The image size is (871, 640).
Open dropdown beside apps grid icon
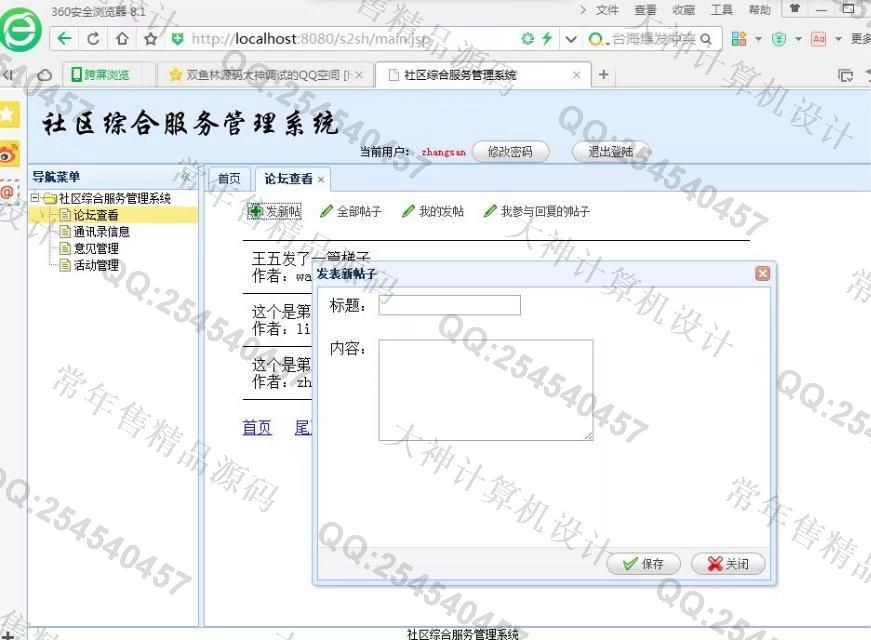tap(758, 39)
